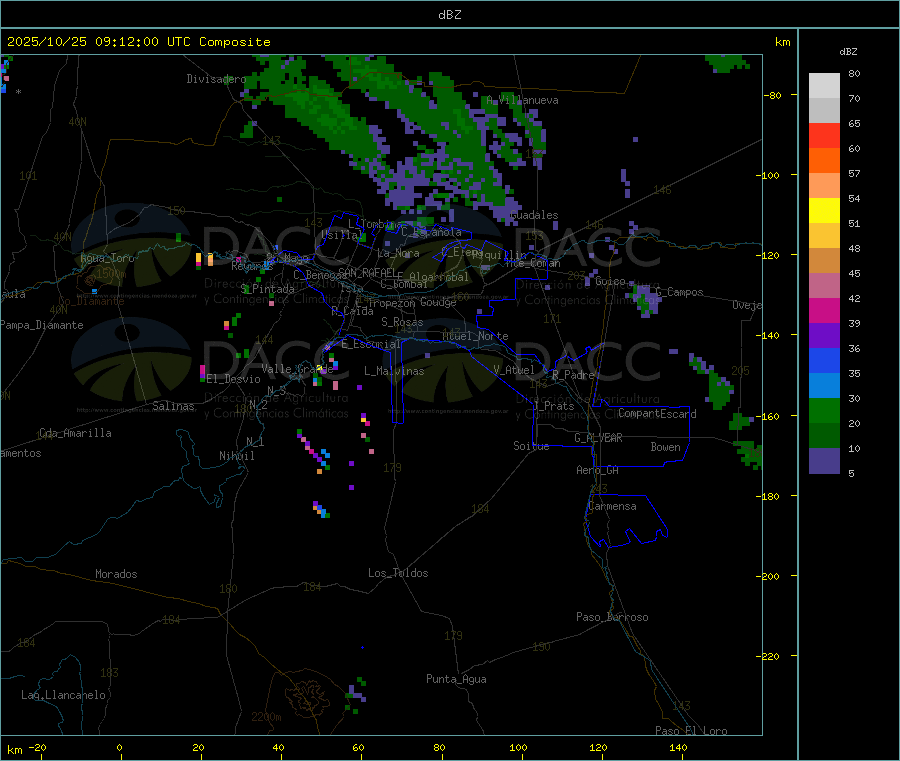The height and width of the screenshot is (761, 900).
Task: Click the 100 km horizontal axis tick
Action: pos(518,747)
